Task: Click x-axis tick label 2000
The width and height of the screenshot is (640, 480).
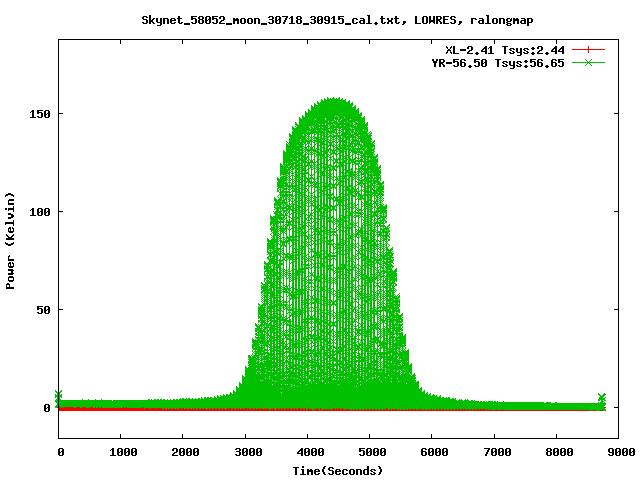Action: click(x=185, y=452)
